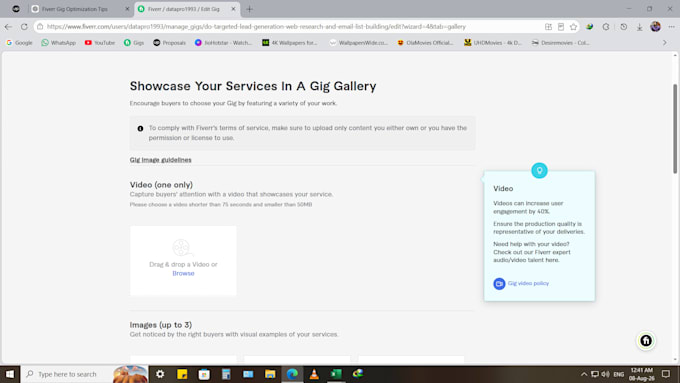
Task: Open the browser settings and more menu
Action: (x=671, y=27)
